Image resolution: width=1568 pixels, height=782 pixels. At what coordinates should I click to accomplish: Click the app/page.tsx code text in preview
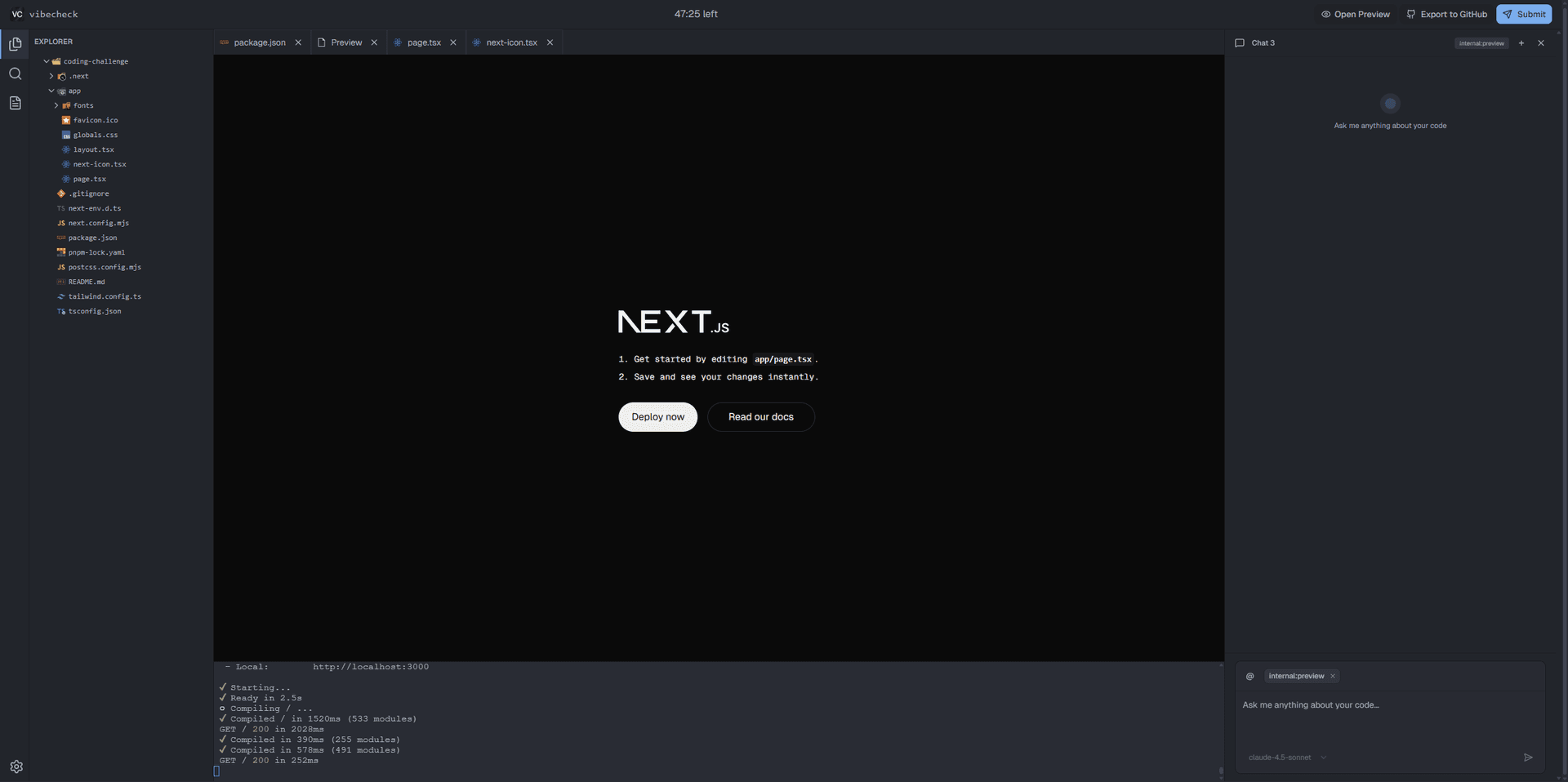pyautogui.click(x=783, y=359)
